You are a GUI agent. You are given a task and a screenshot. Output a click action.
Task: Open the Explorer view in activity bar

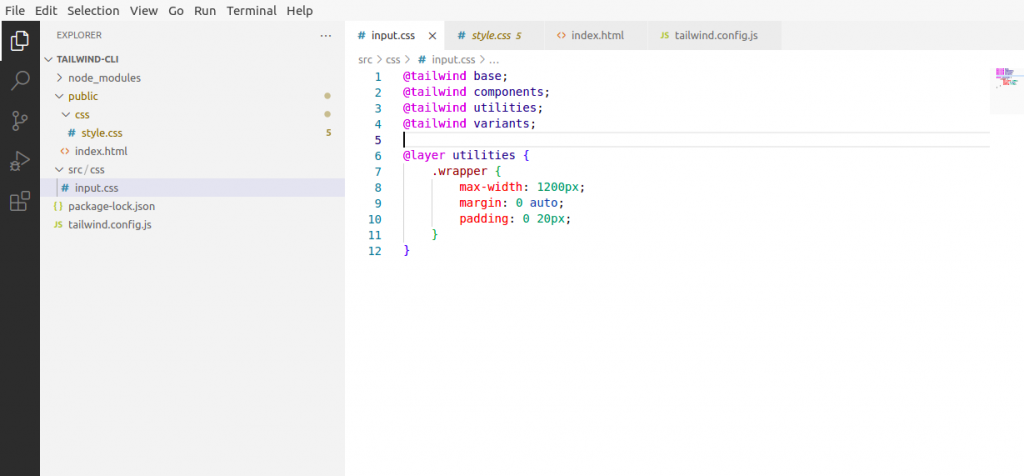(20, 40)
